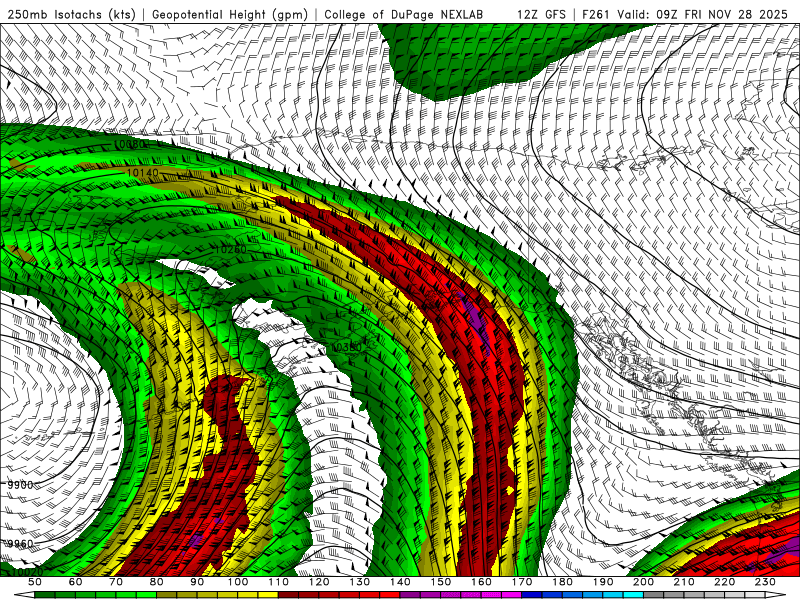Viewport: 800px width, 600px height.
Task: Click the 60 knot label on the legend
Action: point(75,582)
